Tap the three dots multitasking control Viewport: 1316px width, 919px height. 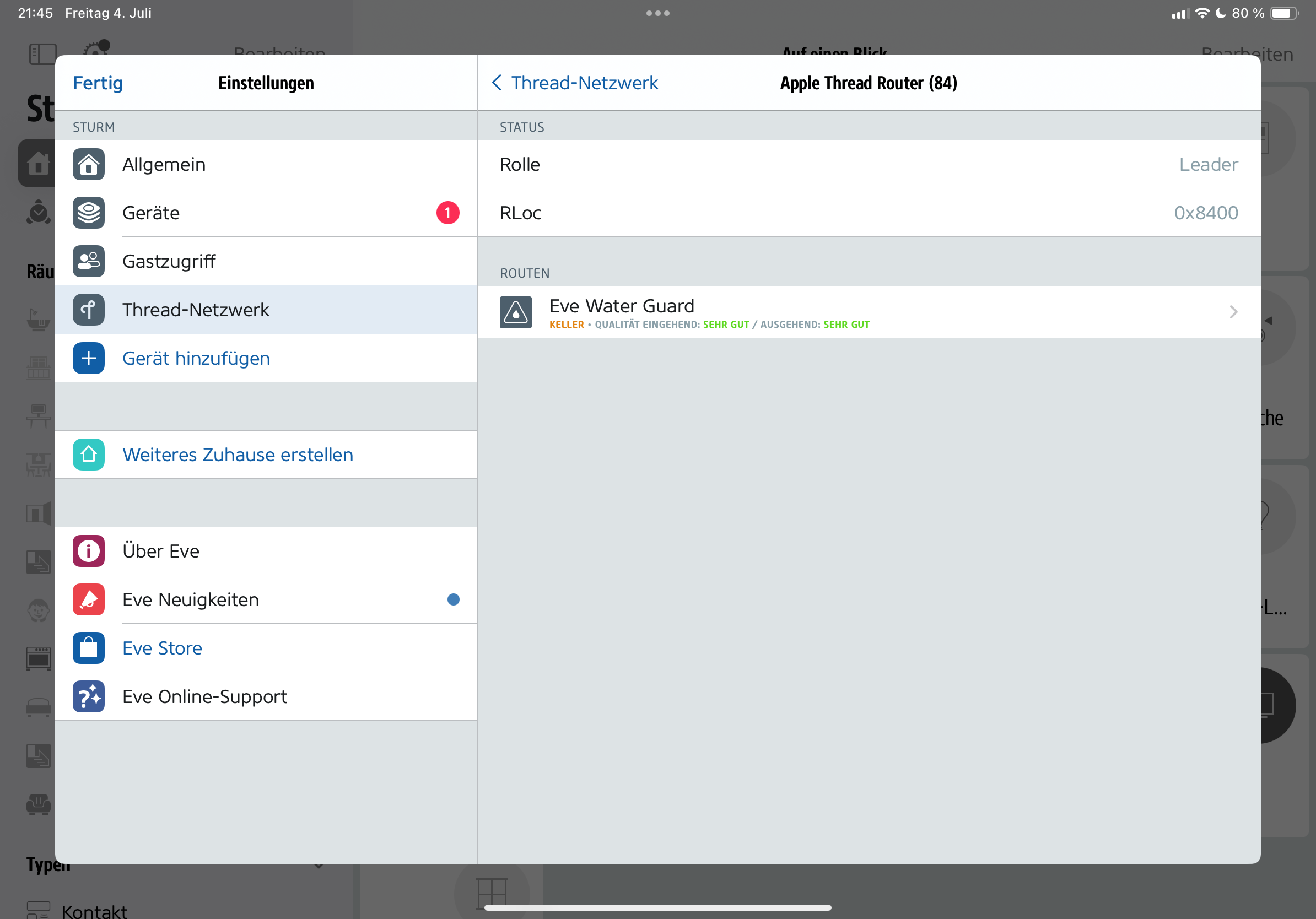[x=657, y=13]
